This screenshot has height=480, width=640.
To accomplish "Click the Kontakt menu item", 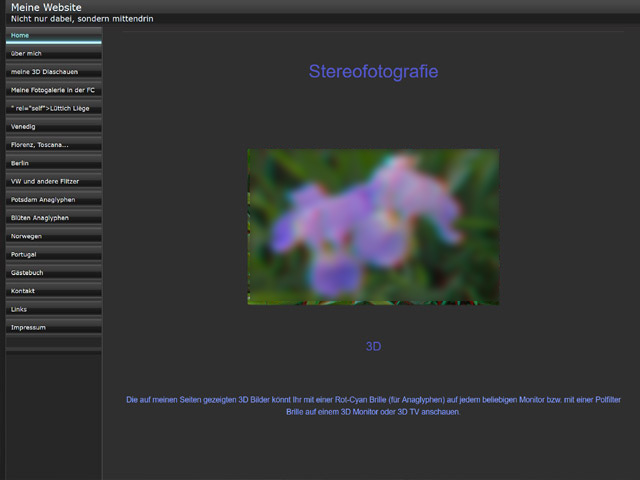I will (x=52, y=290).
